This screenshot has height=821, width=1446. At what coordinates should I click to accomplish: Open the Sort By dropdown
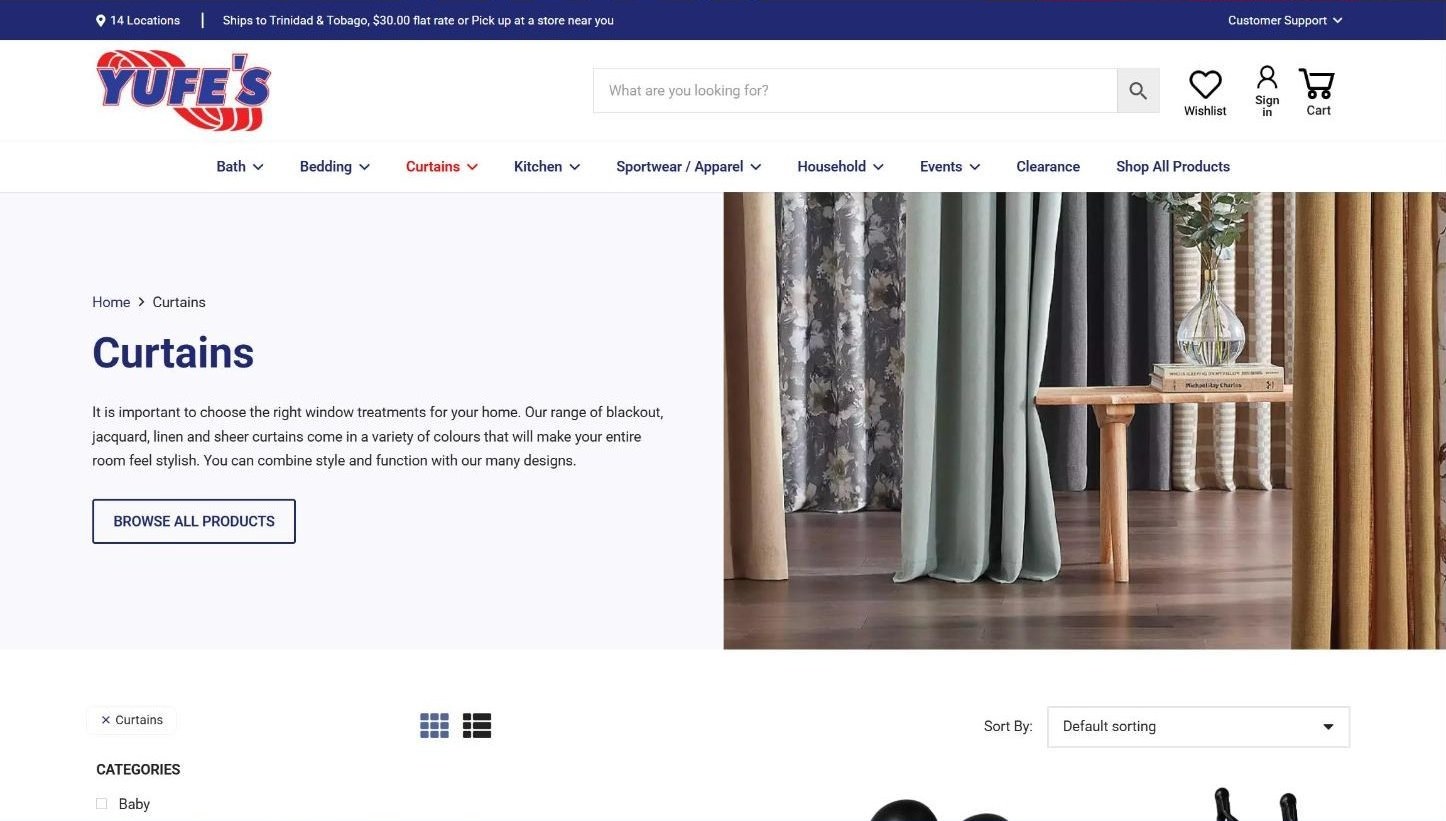tap(1198, 727)
